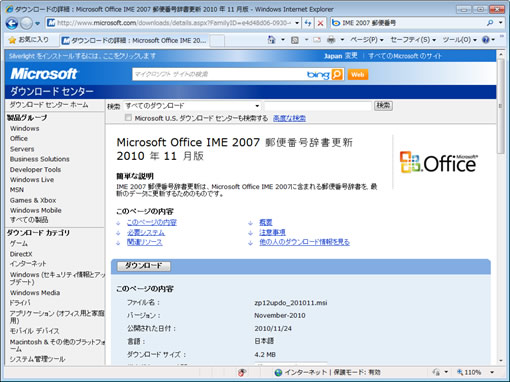Click the Home icon in command bar
This screenshot has height=382, width=510.
tap(272, 40)
